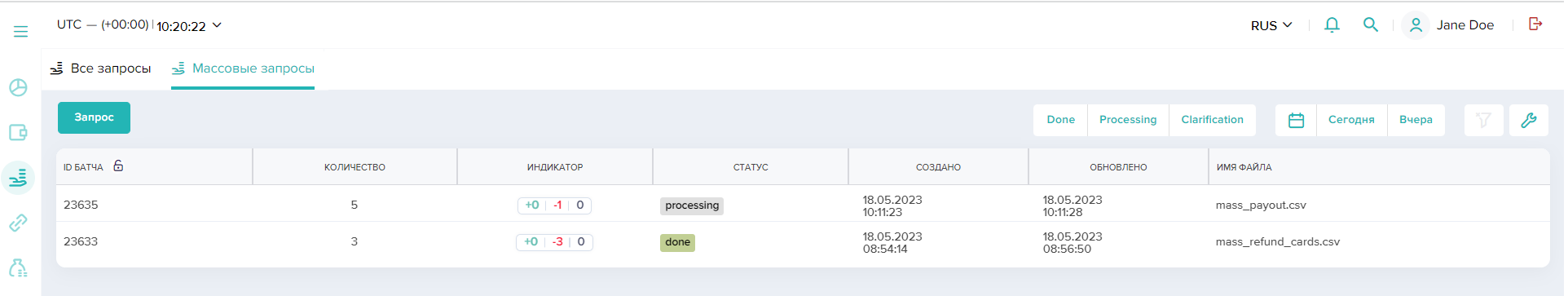Open the RUS language dropdown
The width and height of the screenshot is (1568, 296).
click(1271, 25)
